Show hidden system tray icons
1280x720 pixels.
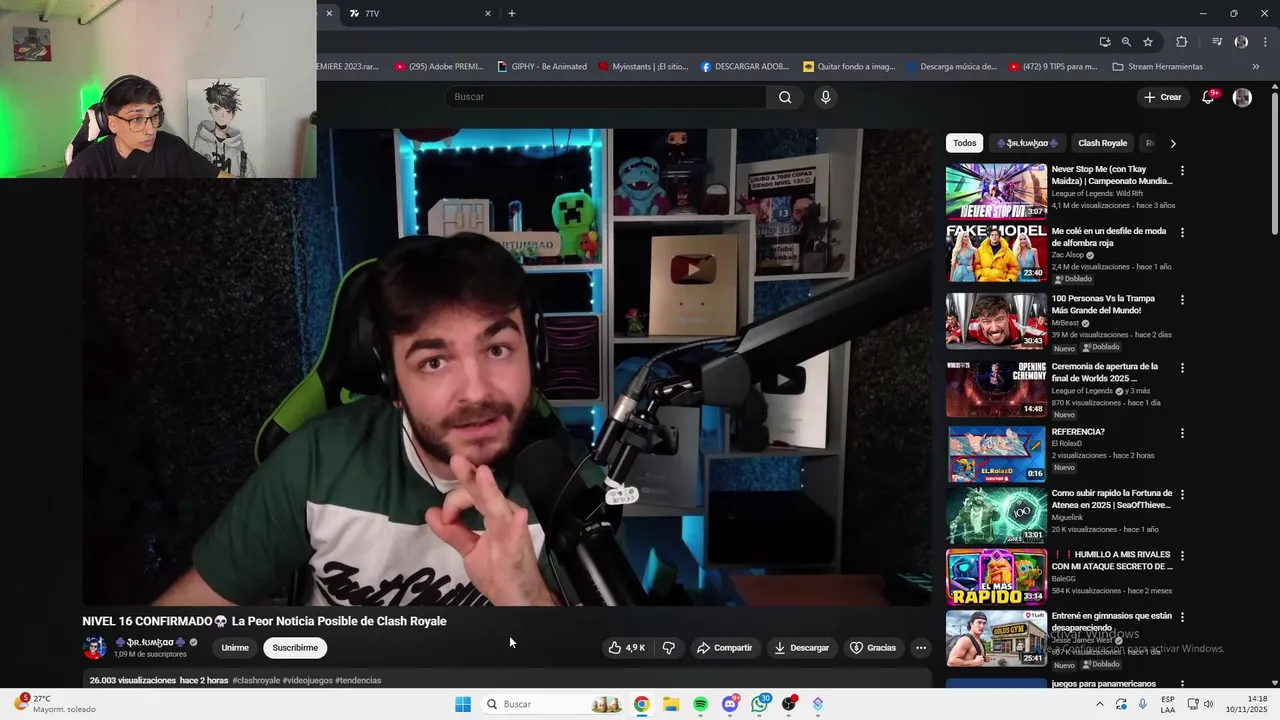(x=1100, y=704)
